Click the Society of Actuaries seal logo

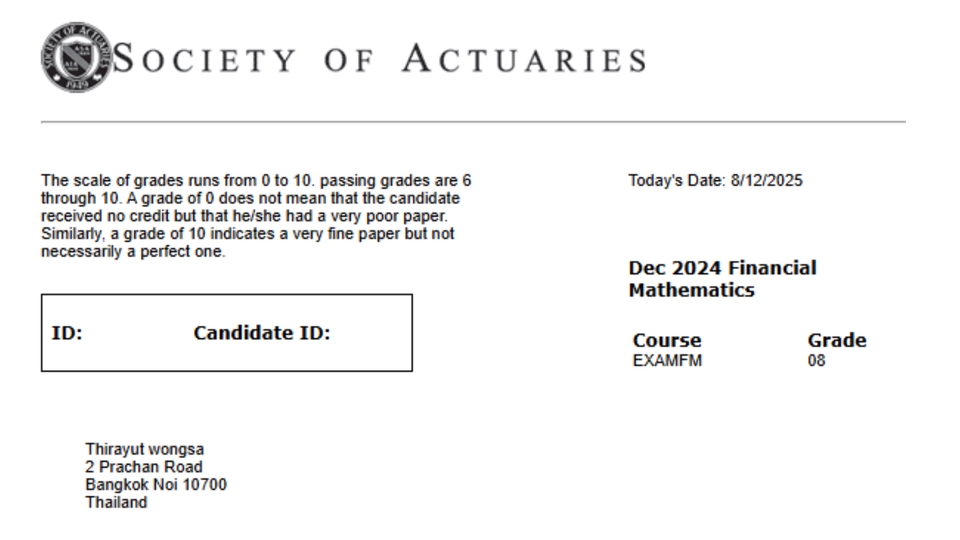[x=75, y=57]
